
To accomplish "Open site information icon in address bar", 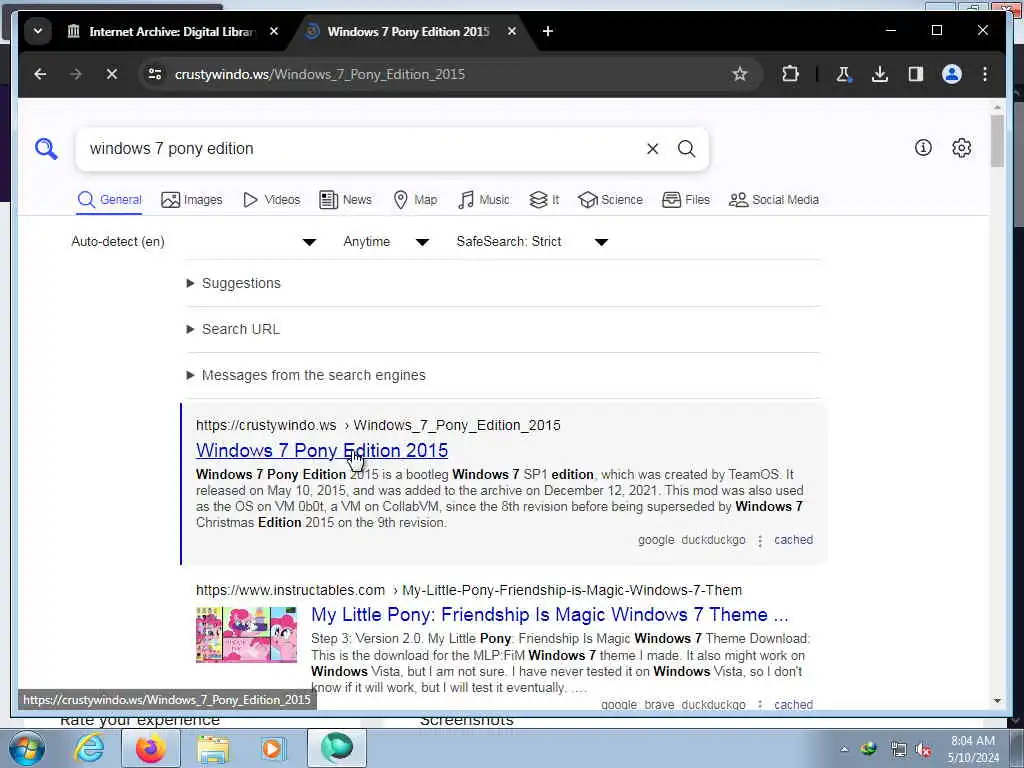I will tap(155, 74).
